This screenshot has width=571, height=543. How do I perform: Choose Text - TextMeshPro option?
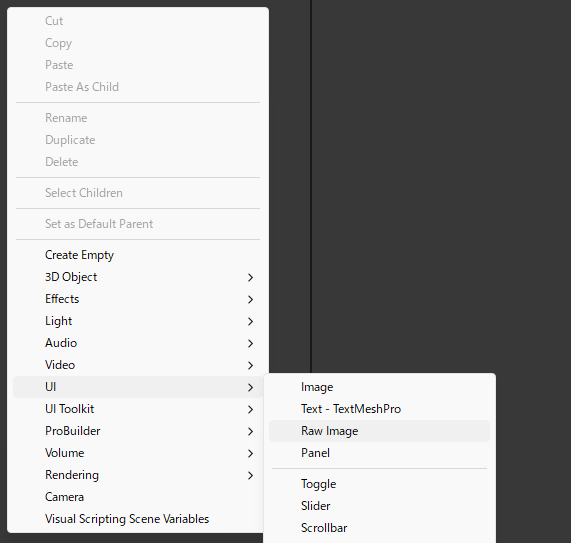[x=379, y=409]
